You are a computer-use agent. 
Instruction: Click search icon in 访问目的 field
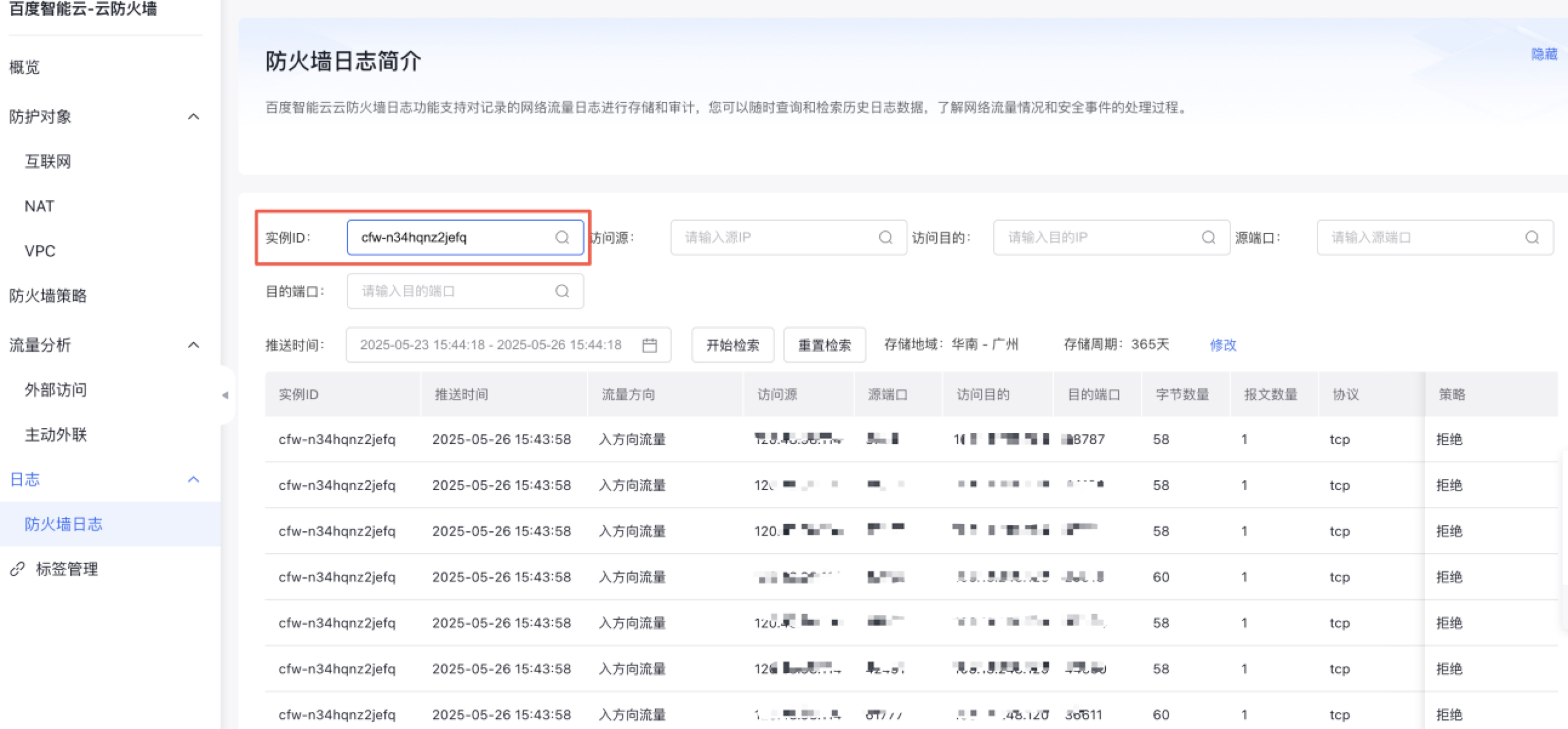point(1208,237)
